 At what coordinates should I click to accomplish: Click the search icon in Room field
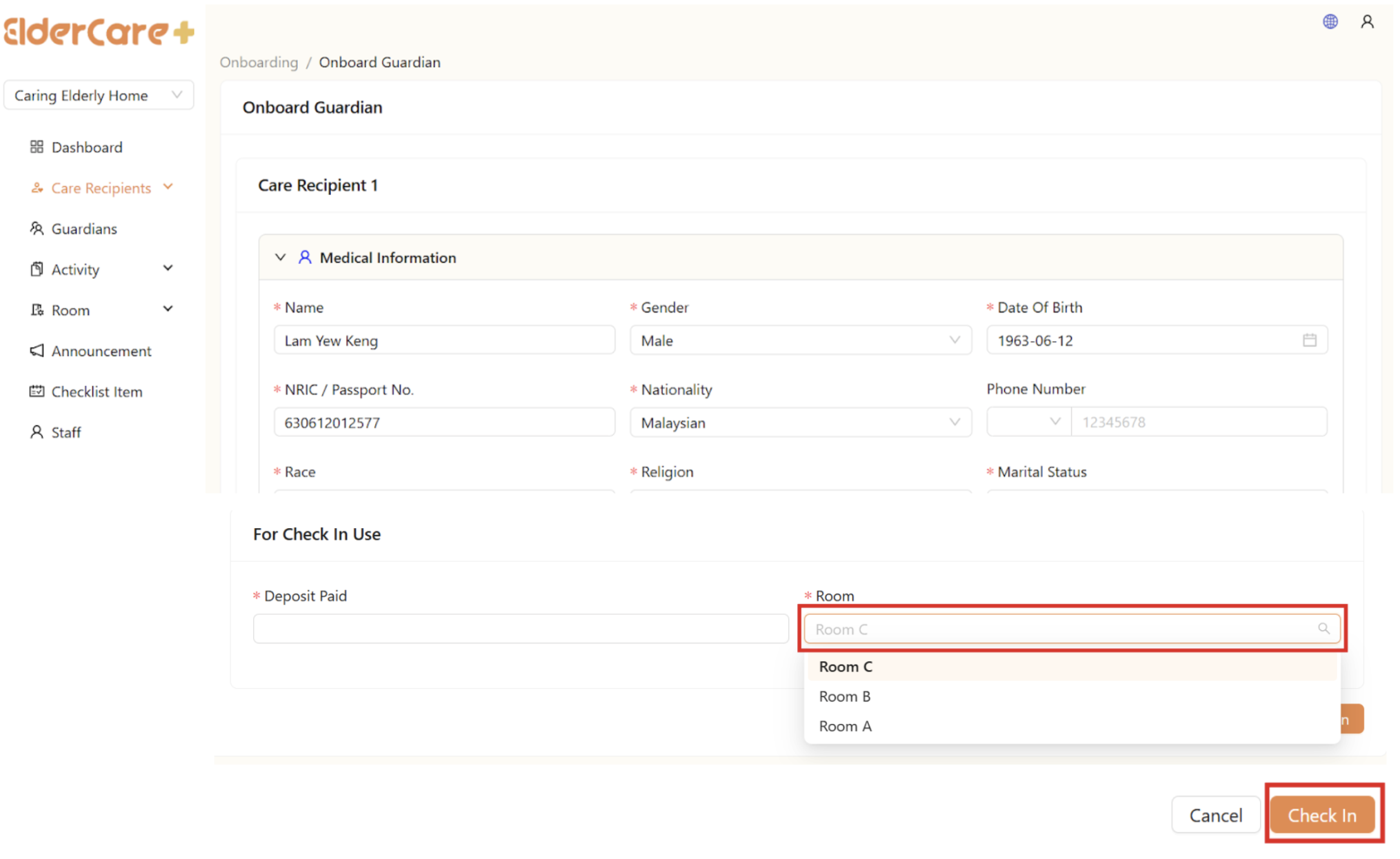[x=1323, y=628]
